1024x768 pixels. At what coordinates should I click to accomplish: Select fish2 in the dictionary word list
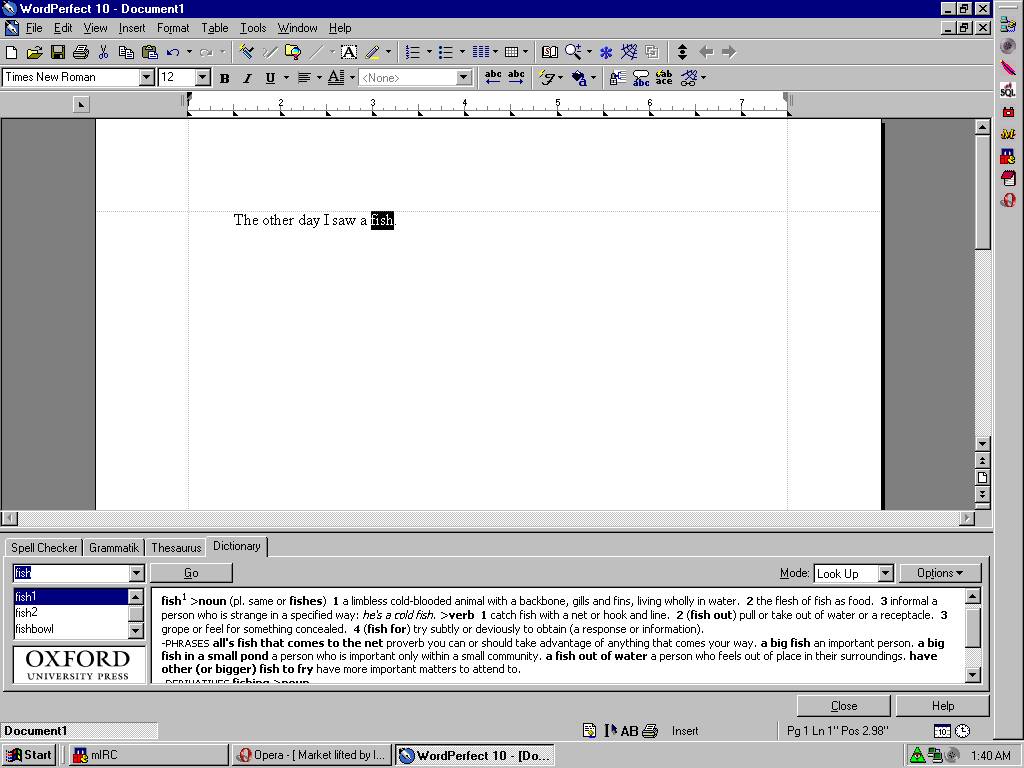pyautogui.click(x=71, y=613)
